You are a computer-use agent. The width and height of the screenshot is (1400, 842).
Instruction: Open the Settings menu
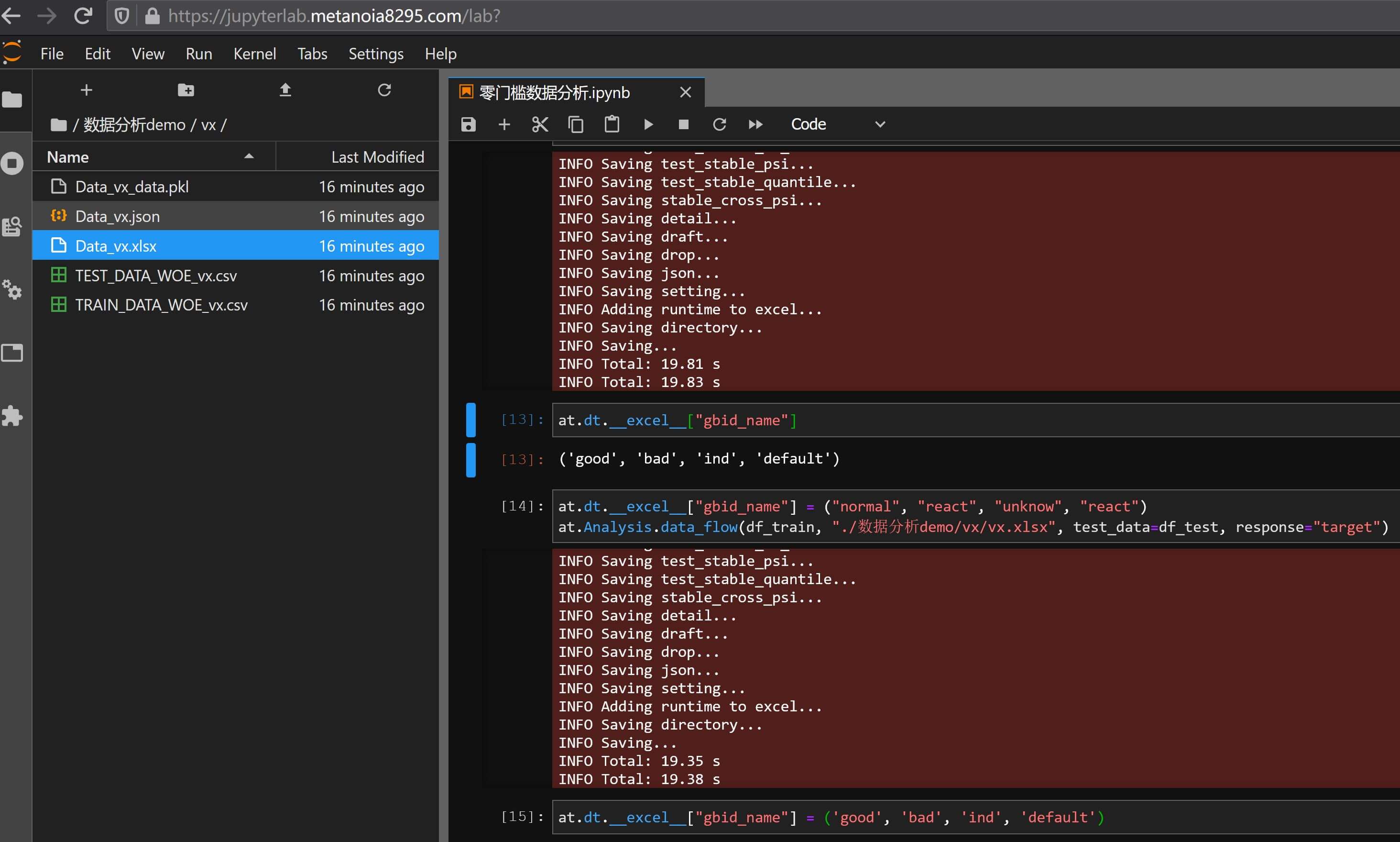point(375,54)
